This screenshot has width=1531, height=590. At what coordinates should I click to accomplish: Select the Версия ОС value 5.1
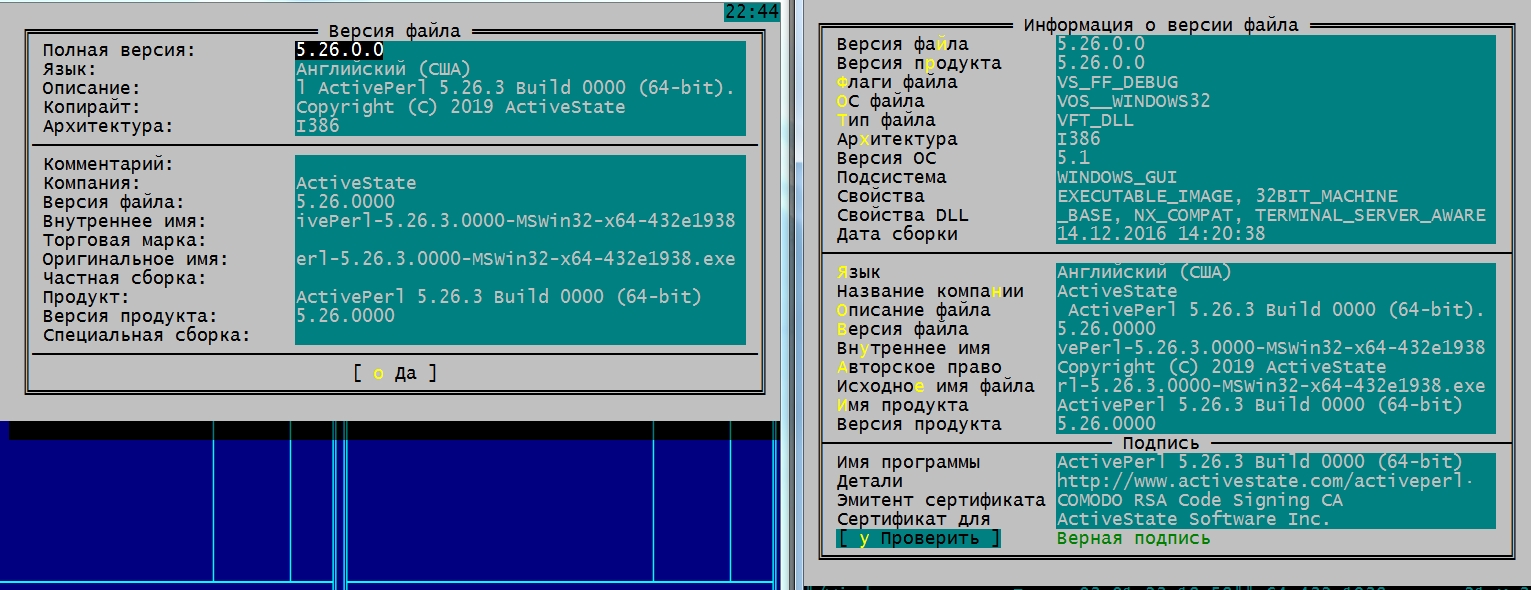[x=1276, y=158]
